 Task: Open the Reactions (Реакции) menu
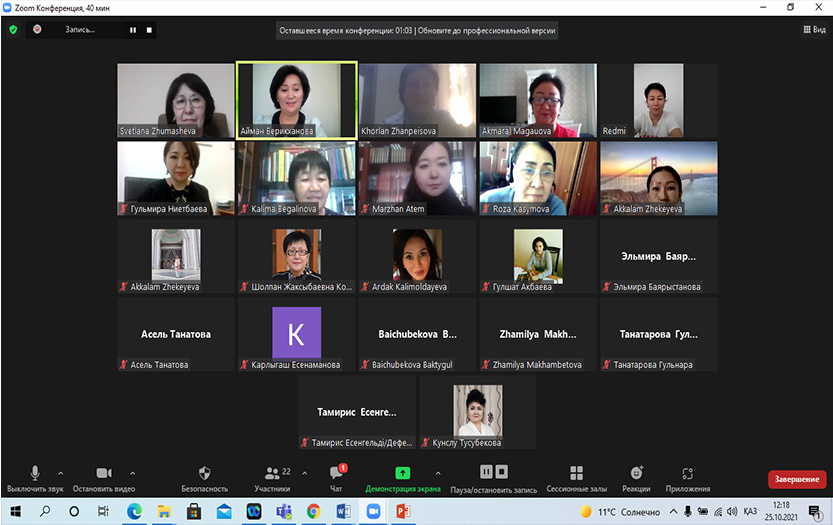pyautogui.click(x=636, y=477)
